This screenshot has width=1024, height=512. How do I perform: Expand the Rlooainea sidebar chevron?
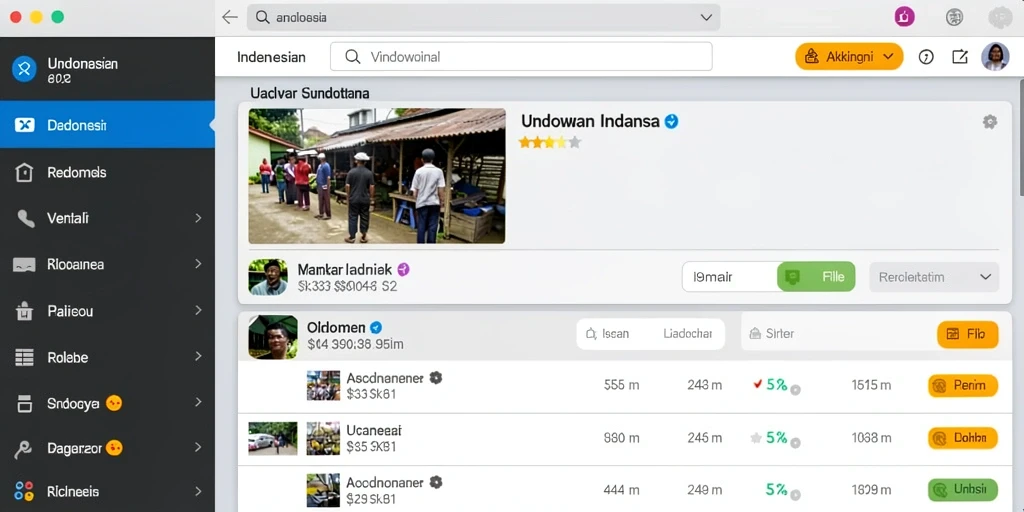198,264
